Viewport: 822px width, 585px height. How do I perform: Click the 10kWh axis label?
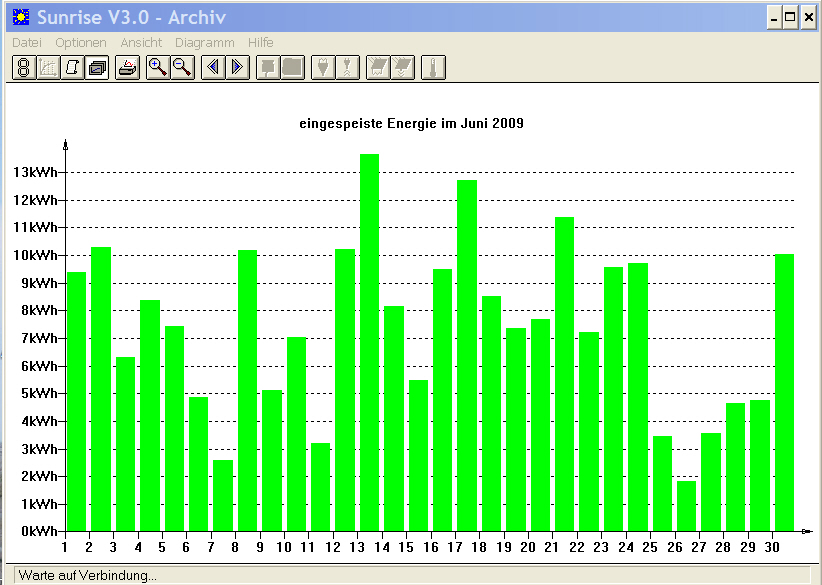pos(35,255)
